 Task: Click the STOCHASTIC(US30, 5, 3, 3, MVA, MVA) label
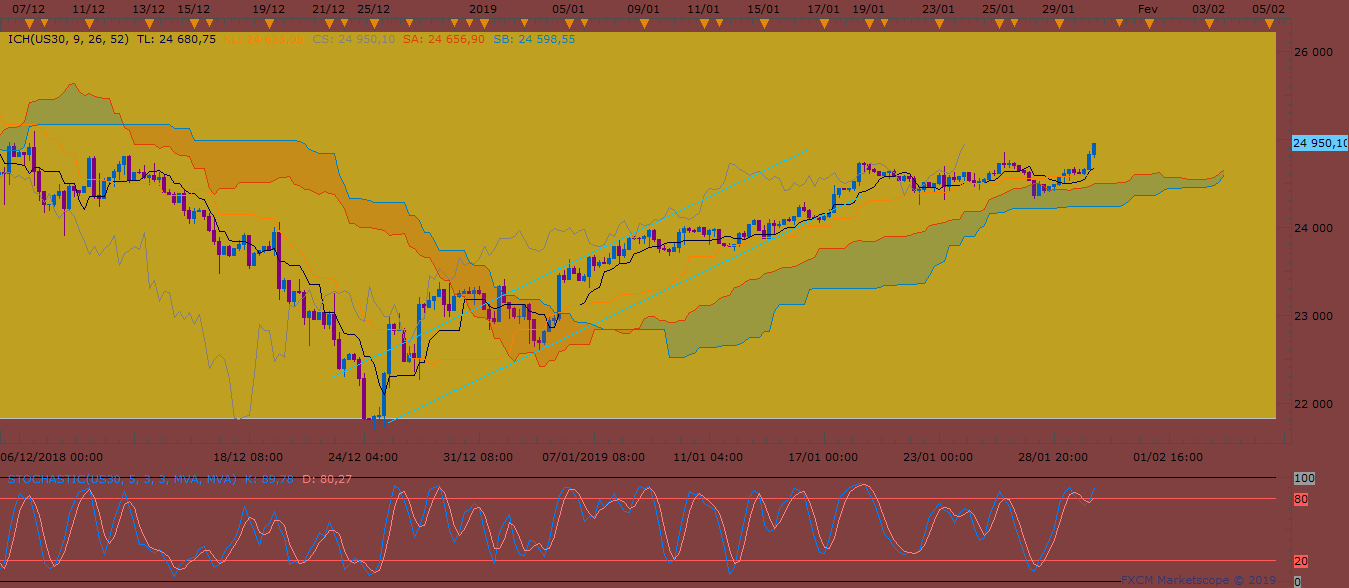click(120, 479)
